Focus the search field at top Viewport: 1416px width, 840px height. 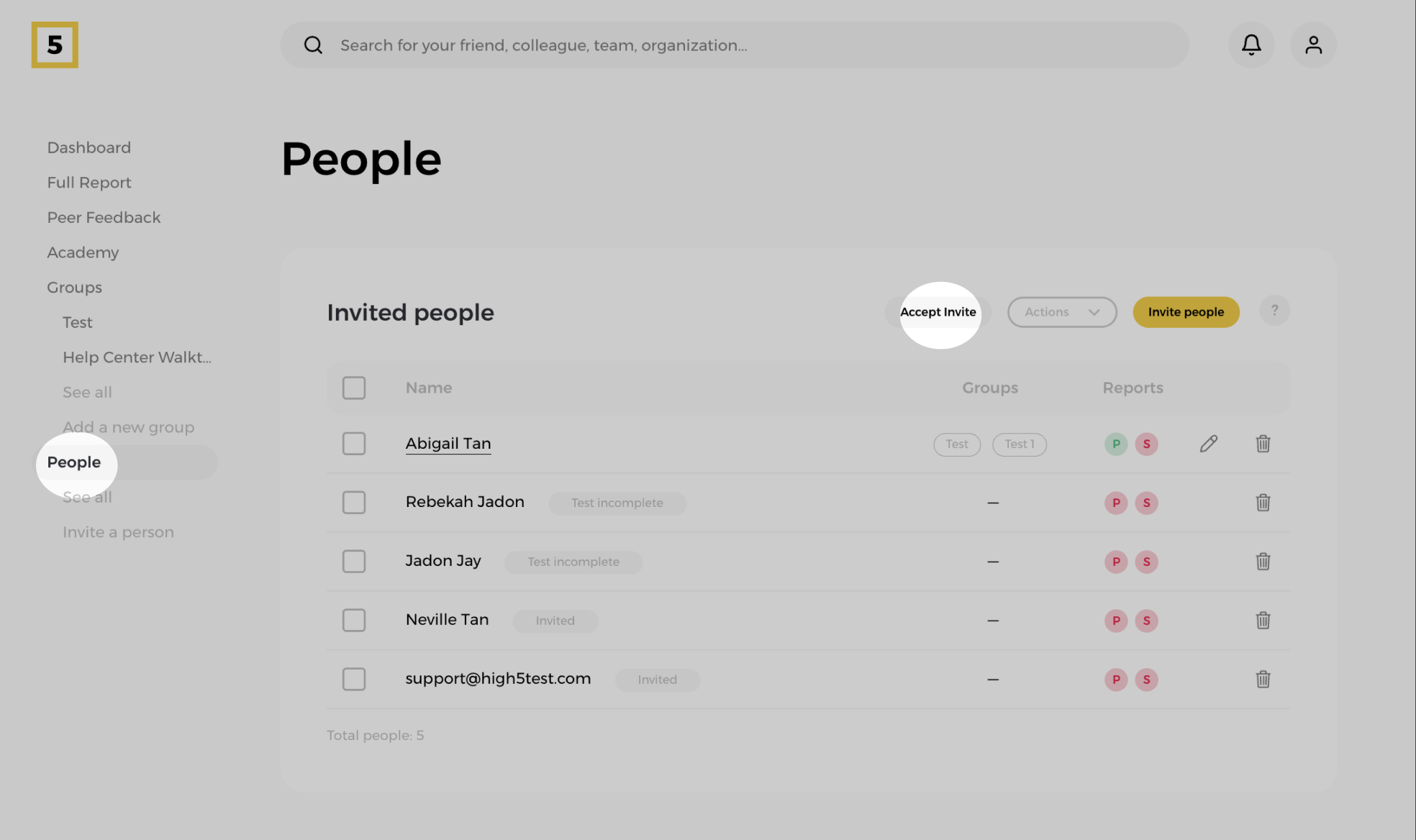pos(734,45)
